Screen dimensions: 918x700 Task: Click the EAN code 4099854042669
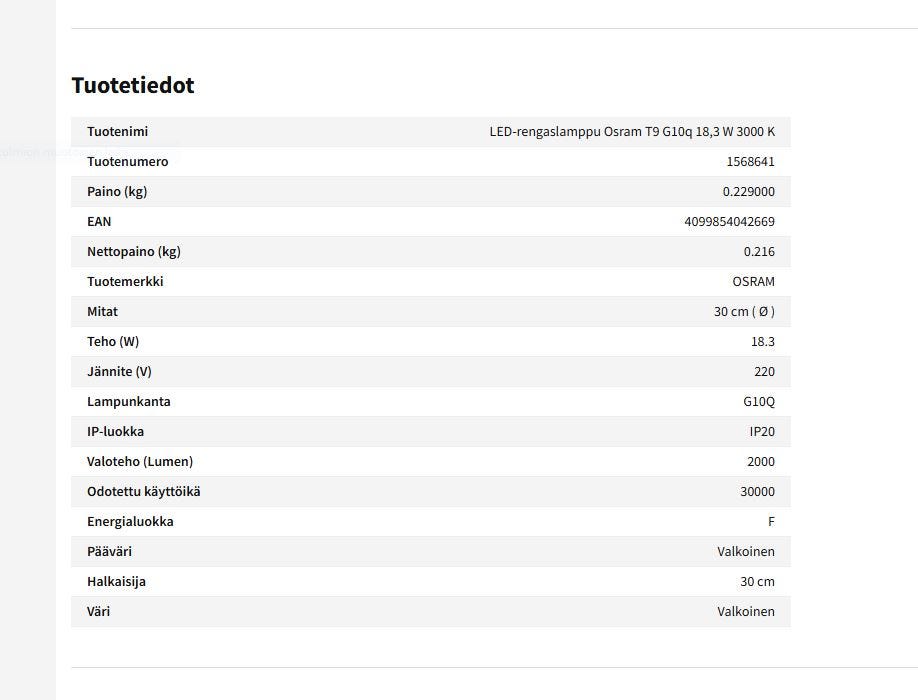(729, 222)
